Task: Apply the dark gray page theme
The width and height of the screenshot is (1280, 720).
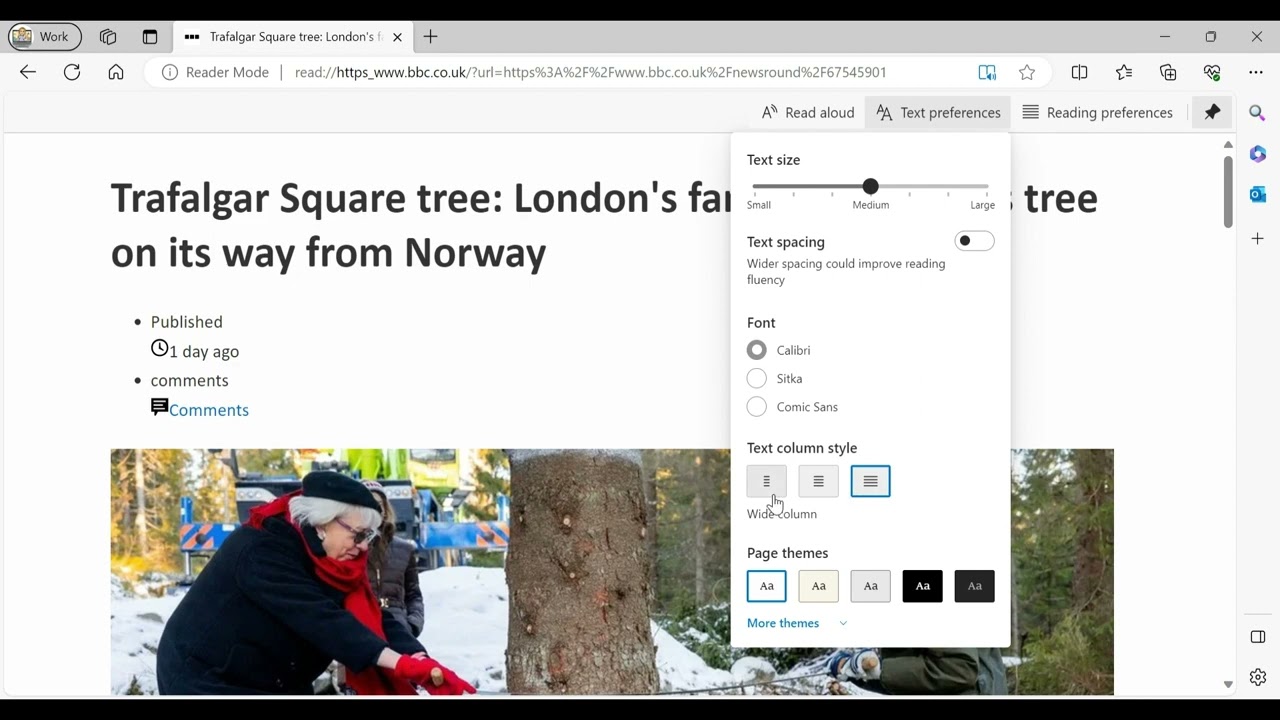Action: [974, 586]
